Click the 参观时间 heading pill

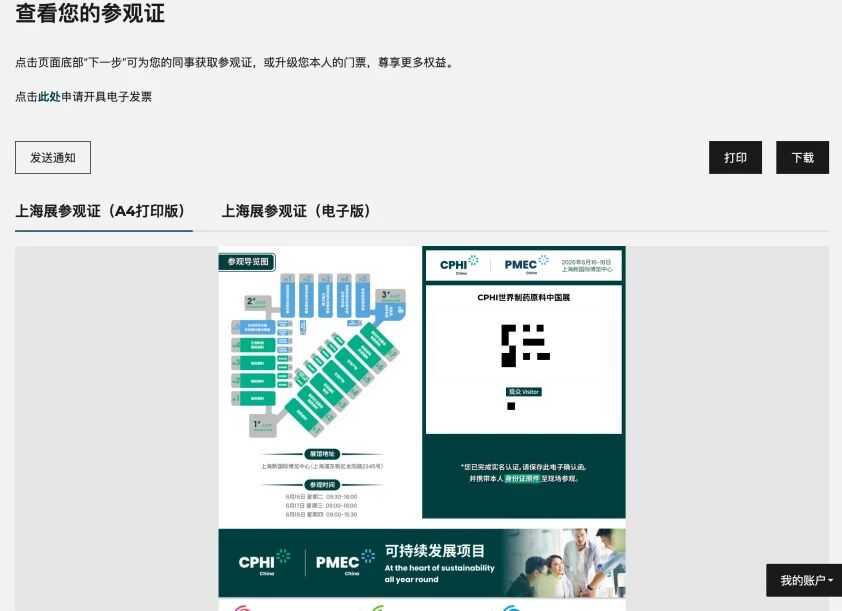[x=321, y=484]
